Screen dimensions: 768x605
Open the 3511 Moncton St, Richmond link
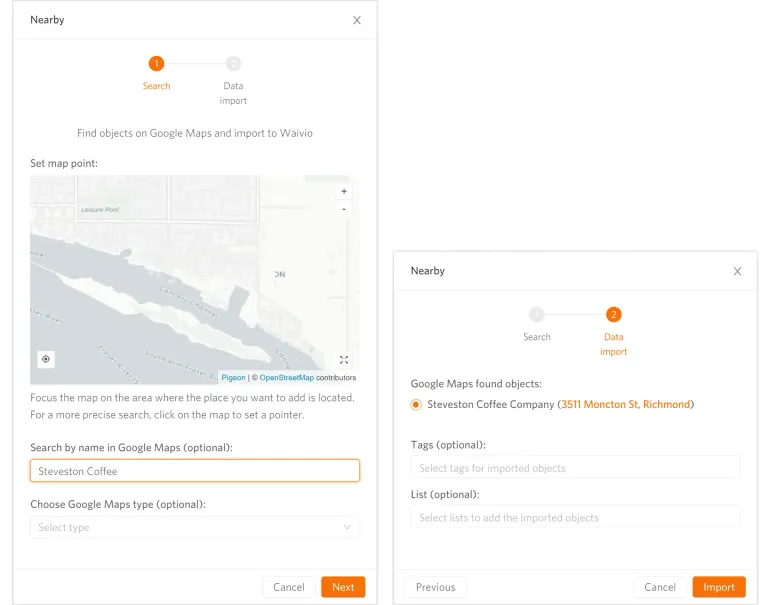[x=626, y=405]
